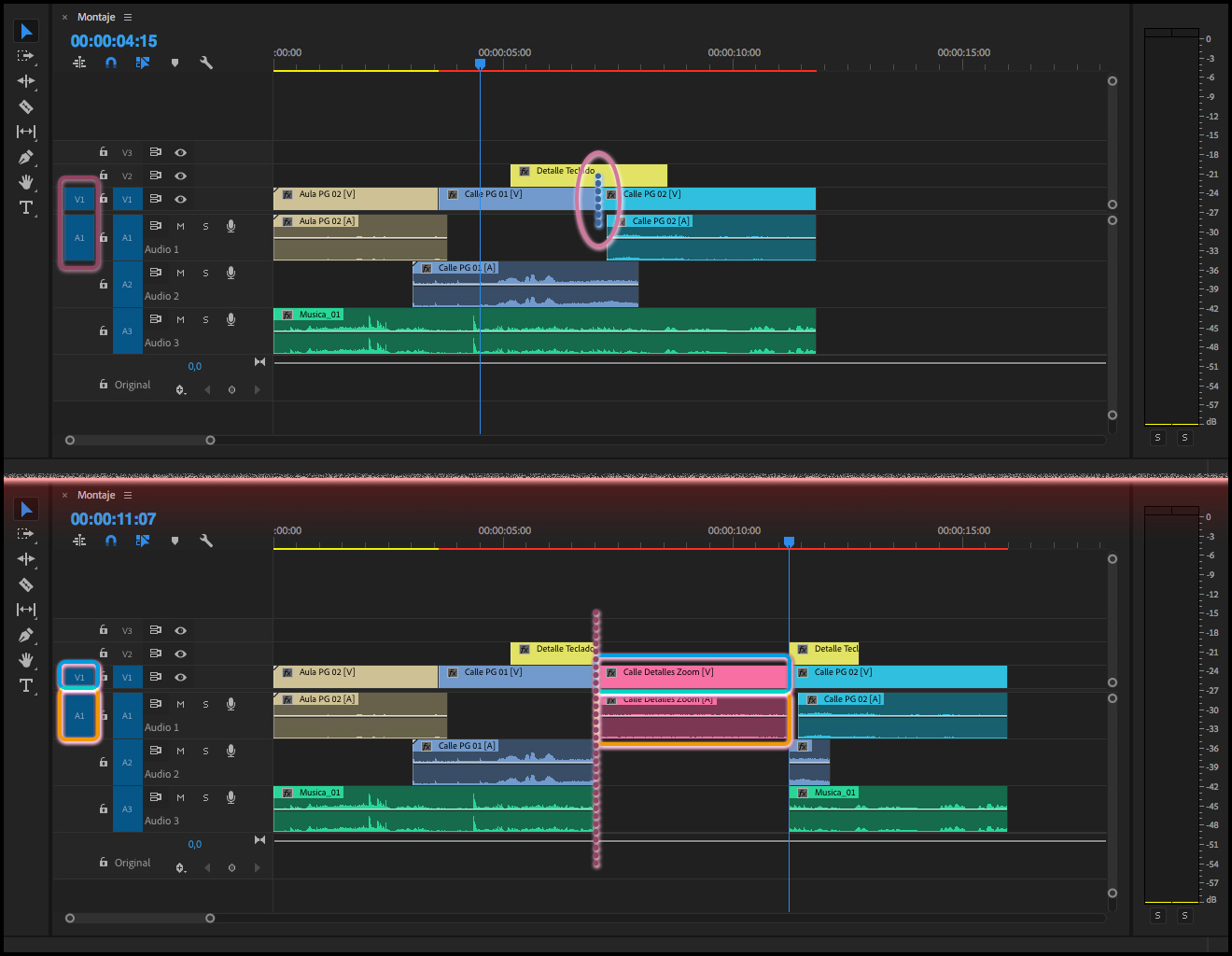
Task: Add marker in top timeline header
Action: (x=175, y=63)
